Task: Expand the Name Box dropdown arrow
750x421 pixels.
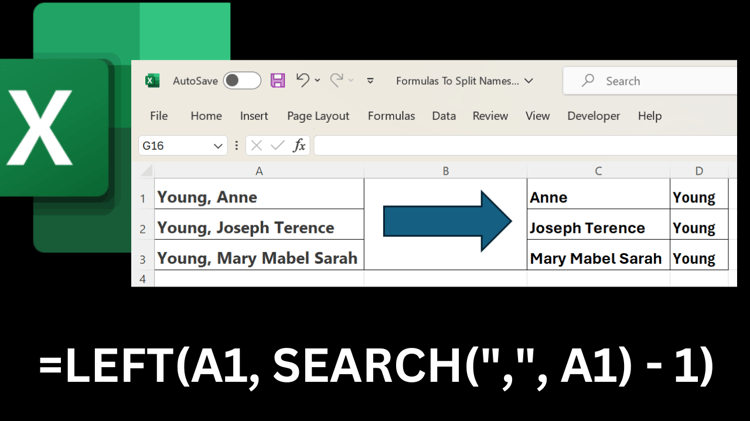Action: click(x=218, y=146)
